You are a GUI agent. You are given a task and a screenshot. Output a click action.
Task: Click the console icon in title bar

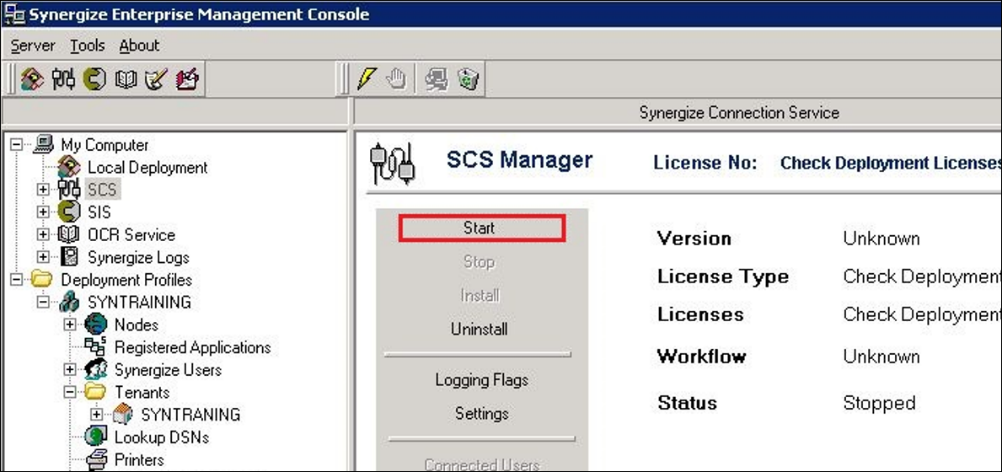(14, 13)
